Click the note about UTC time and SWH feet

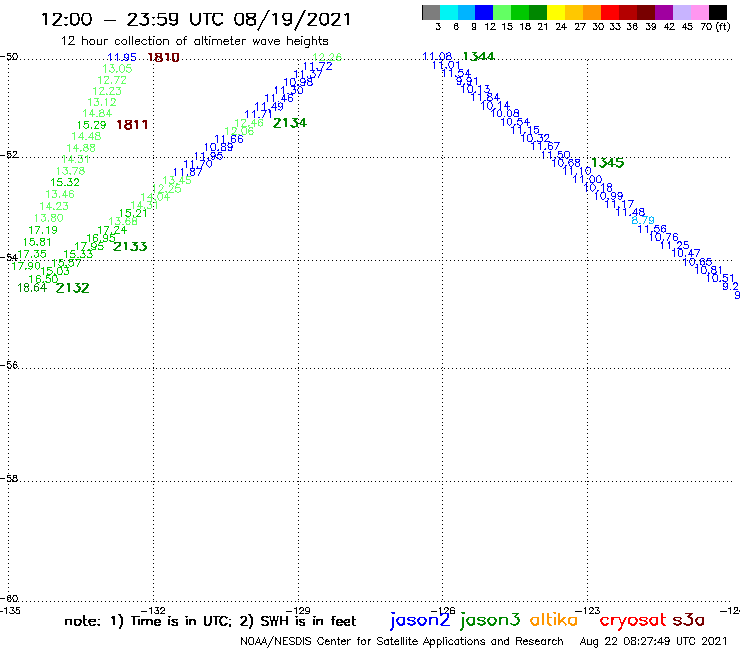210,621
